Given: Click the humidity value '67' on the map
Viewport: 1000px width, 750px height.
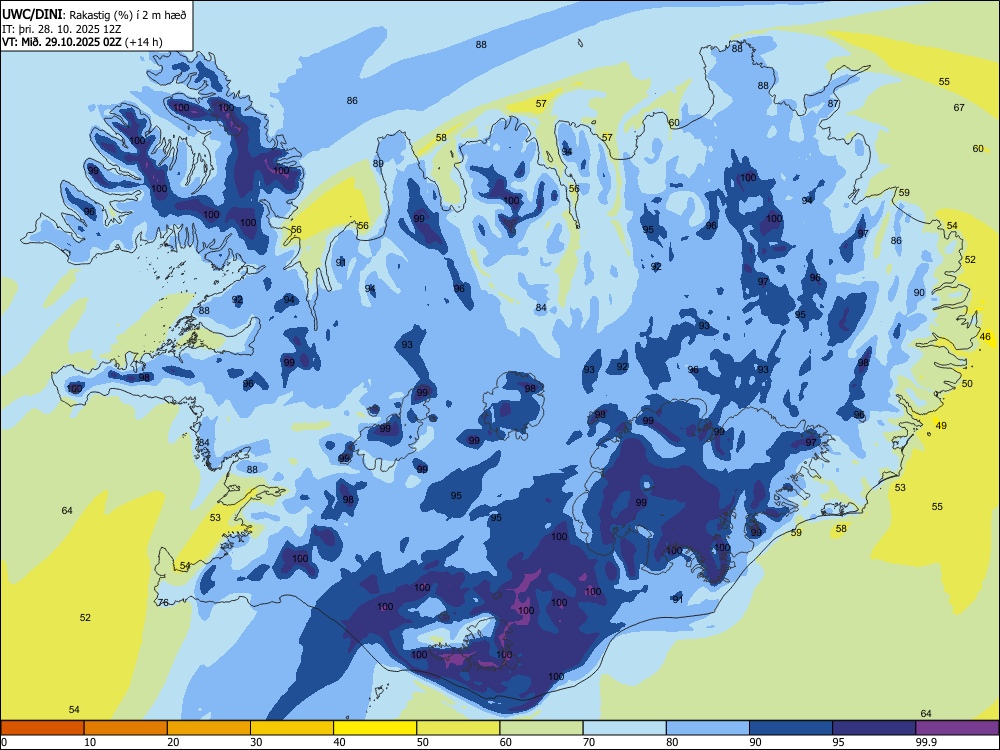Looking at the screenshot, I should point(959,108).
